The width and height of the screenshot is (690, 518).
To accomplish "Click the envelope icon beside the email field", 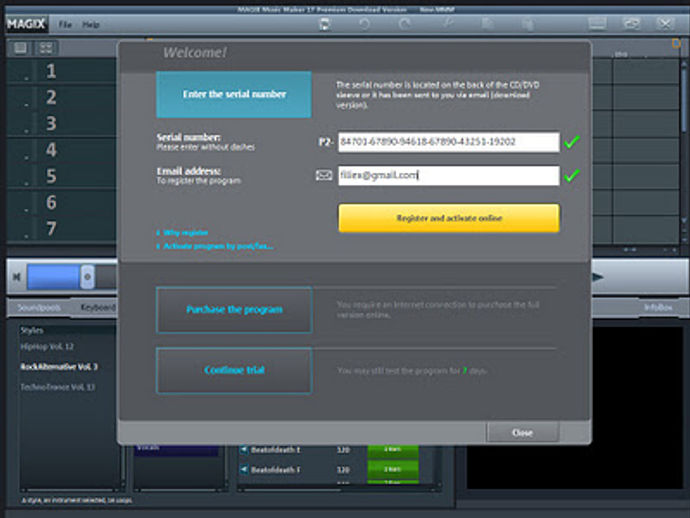I will (x=324, y=176).
